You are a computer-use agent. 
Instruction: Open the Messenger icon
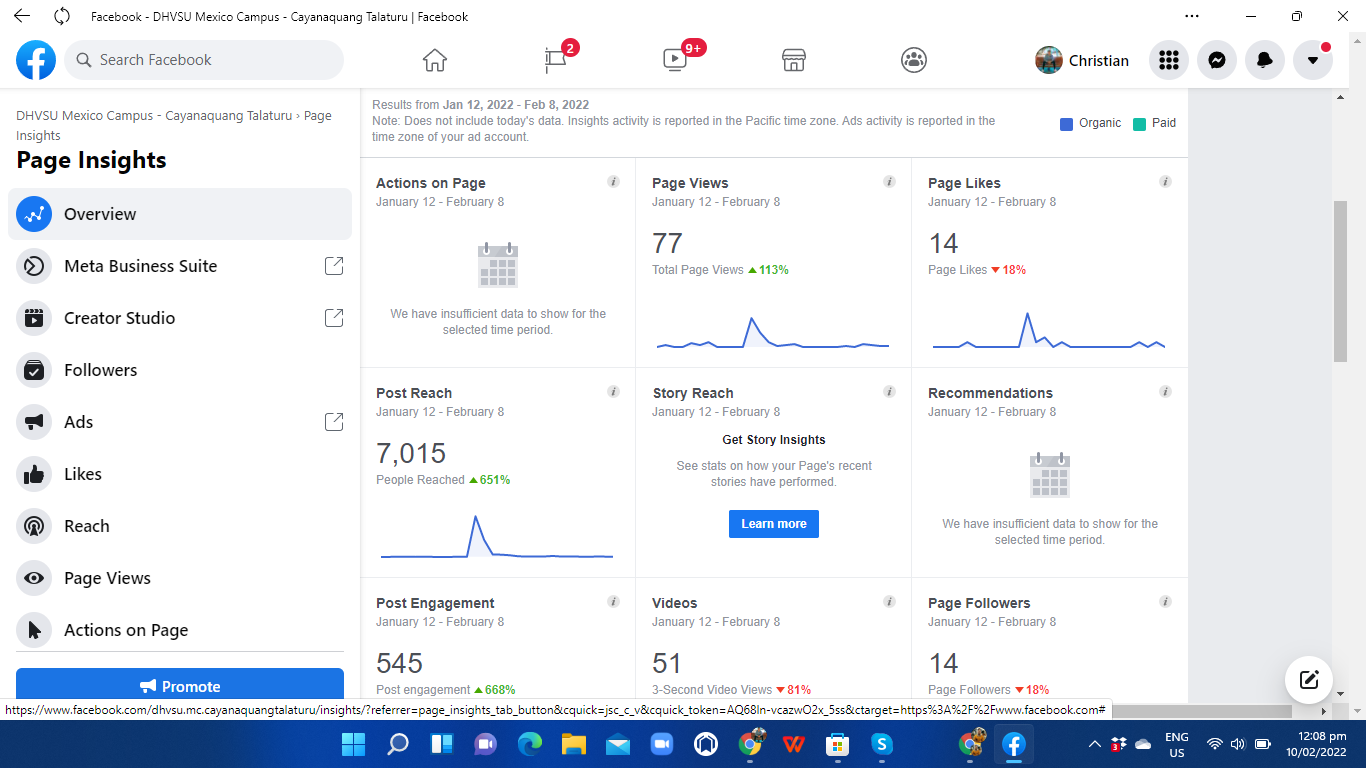[1217, 60]
